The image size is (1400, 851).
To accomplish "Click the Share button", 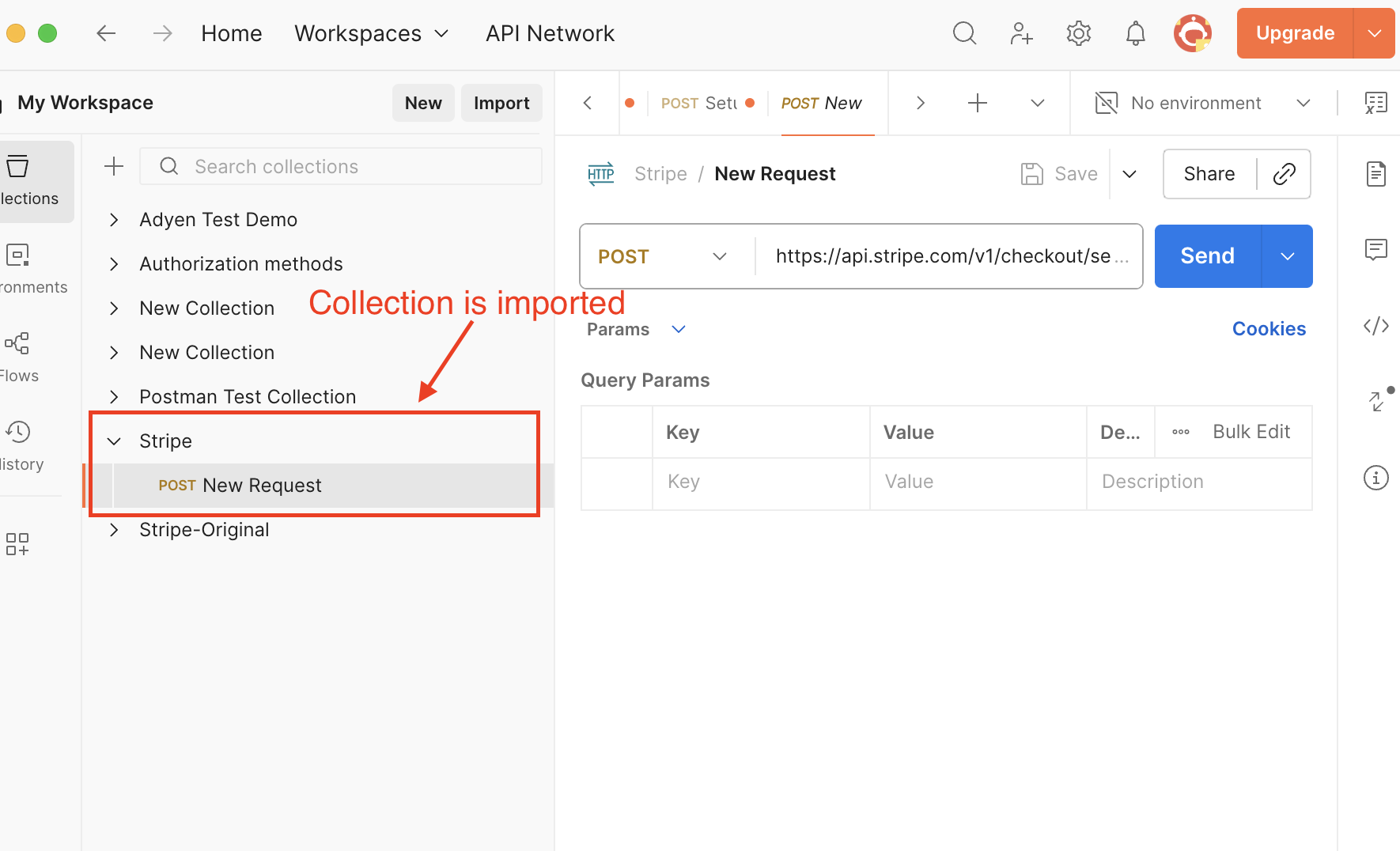I will click(1209, 174).
